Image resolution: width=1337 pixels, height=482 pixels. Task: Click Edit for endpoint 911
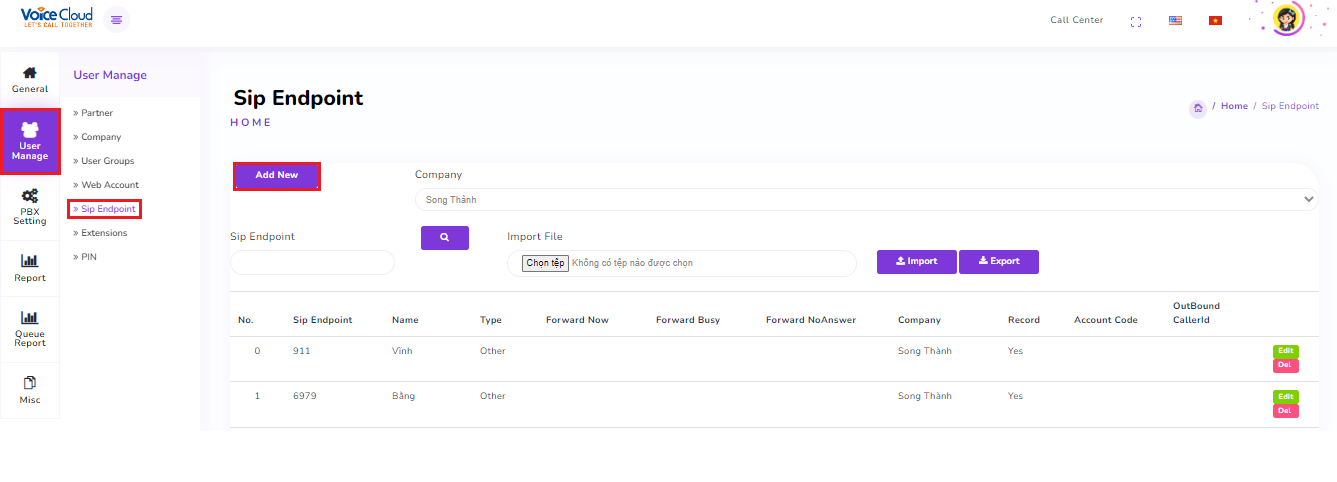point(1285,351)
